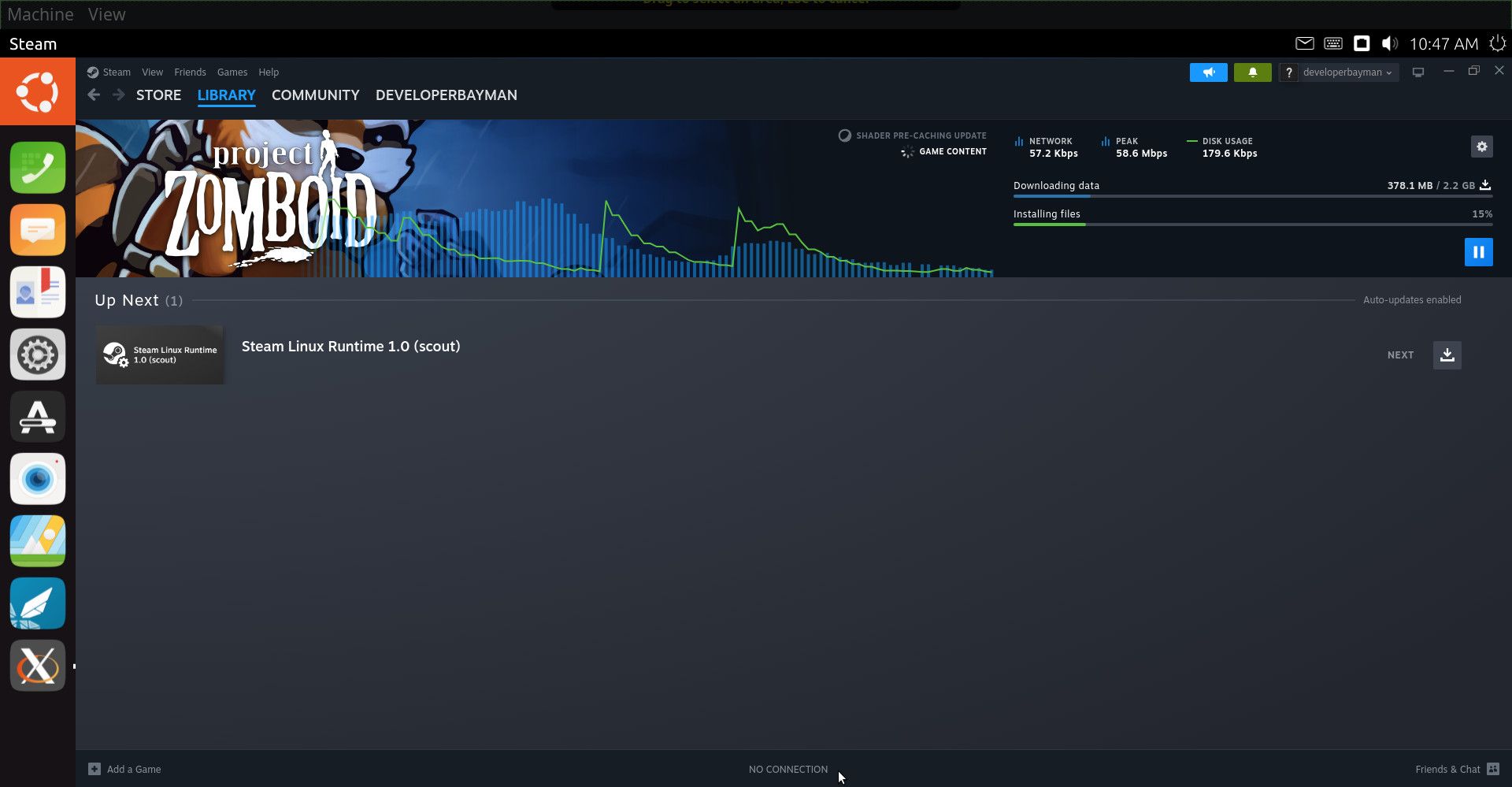Switch to the STORE tab
Image resolution: width=1512 pixels, height=787 pixels.
tap(158, 95)
